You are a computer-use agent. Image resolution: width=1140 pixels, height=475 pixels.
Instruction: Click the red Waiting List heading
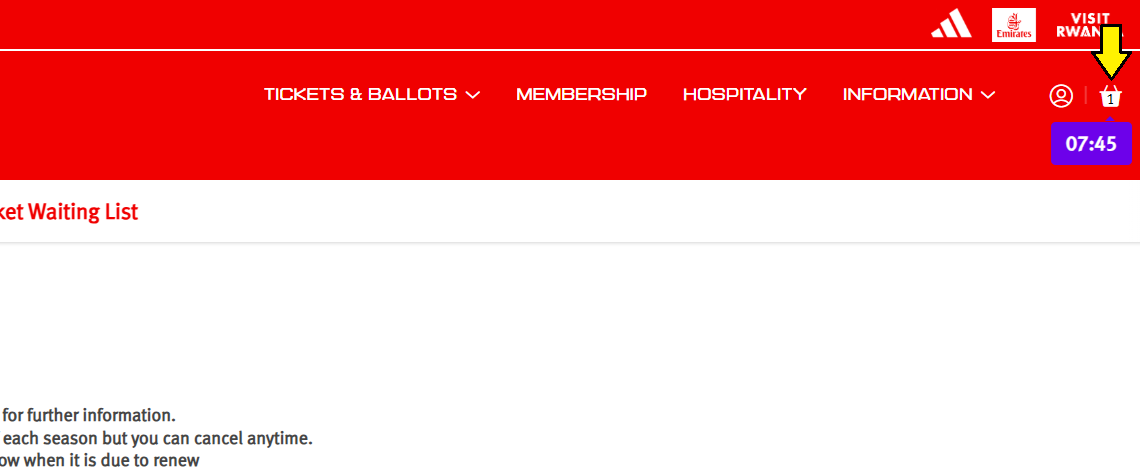[69, 212]
